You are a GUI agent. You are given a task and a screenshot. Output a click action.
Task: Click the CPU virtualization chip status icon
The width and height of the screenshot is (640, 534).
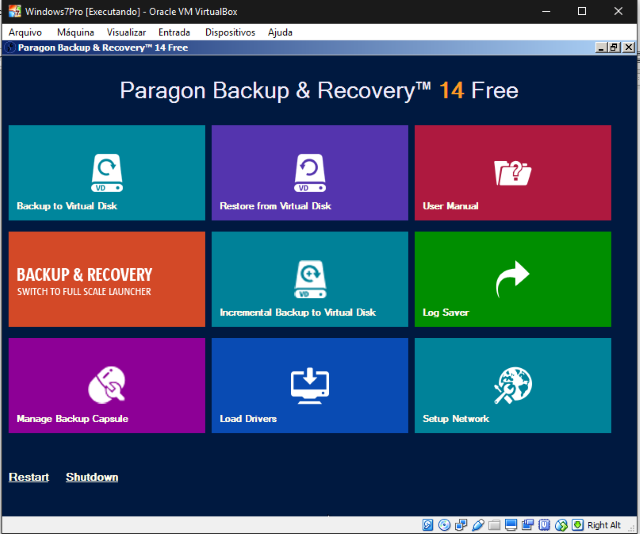(544, 525)
